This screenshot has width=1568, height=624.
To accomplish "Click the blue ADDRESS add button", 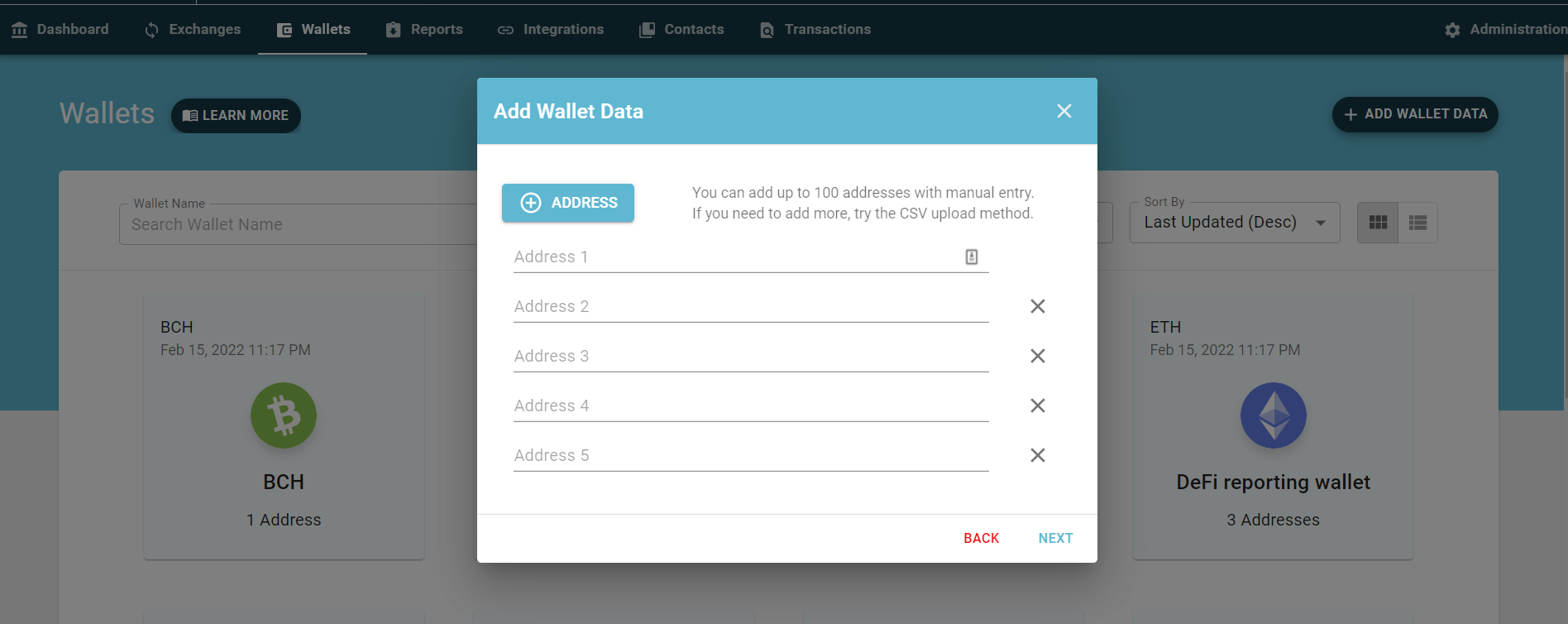I will tap(568, 203).
